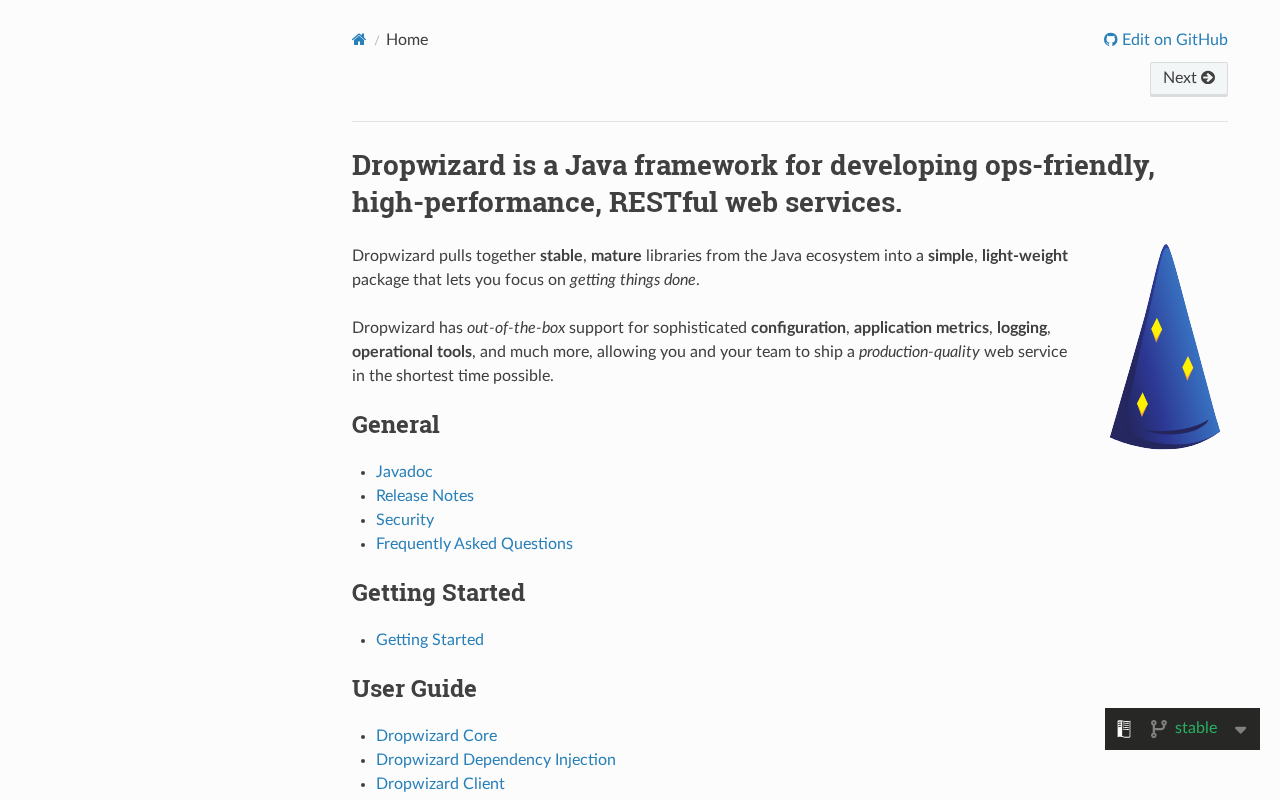This screenshot has height=800, width=1280.
Task: Click the main Dropwizard page heading
Action: 753,183
